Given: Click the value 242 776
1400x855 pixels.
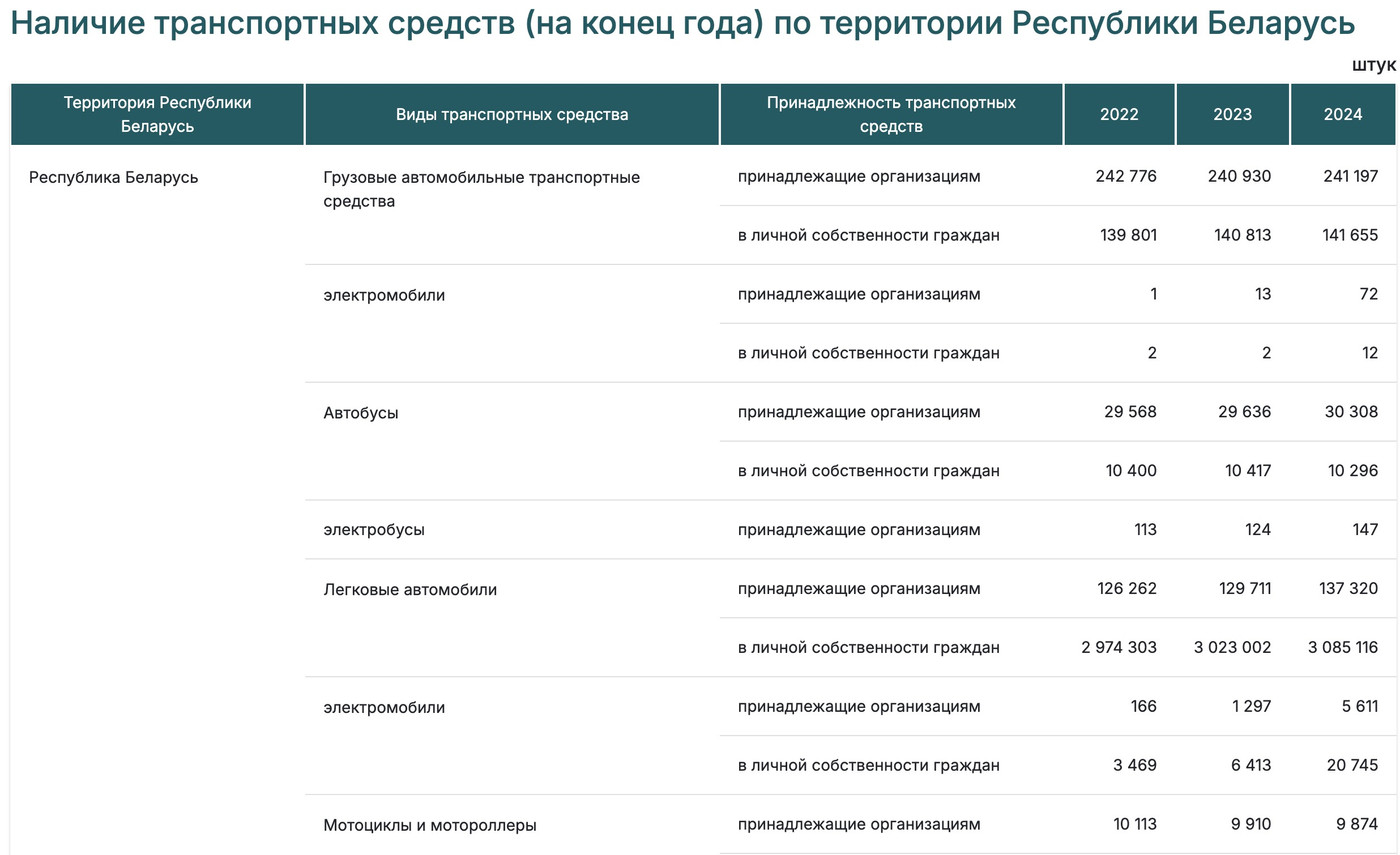Looking at the screenshot, I should (1126, 176).
